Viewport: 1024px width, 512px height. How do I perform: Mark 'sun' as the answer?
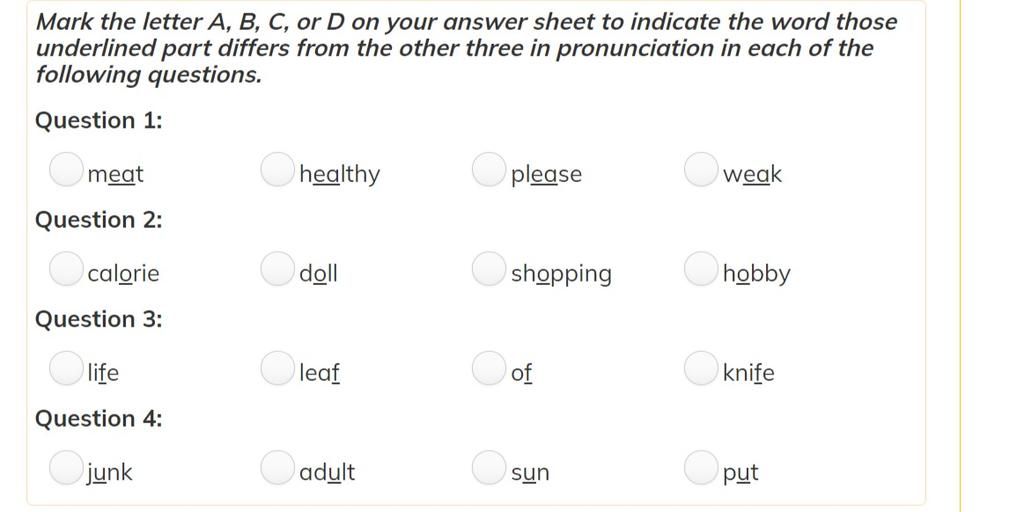tap(489, 468)
